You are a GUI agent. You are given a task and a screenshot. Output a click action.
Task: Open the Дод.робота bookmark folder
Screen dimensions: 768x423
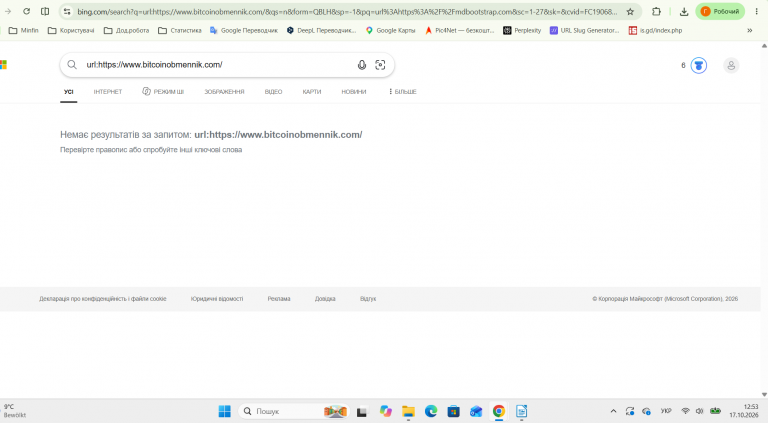tap(127, 30)
